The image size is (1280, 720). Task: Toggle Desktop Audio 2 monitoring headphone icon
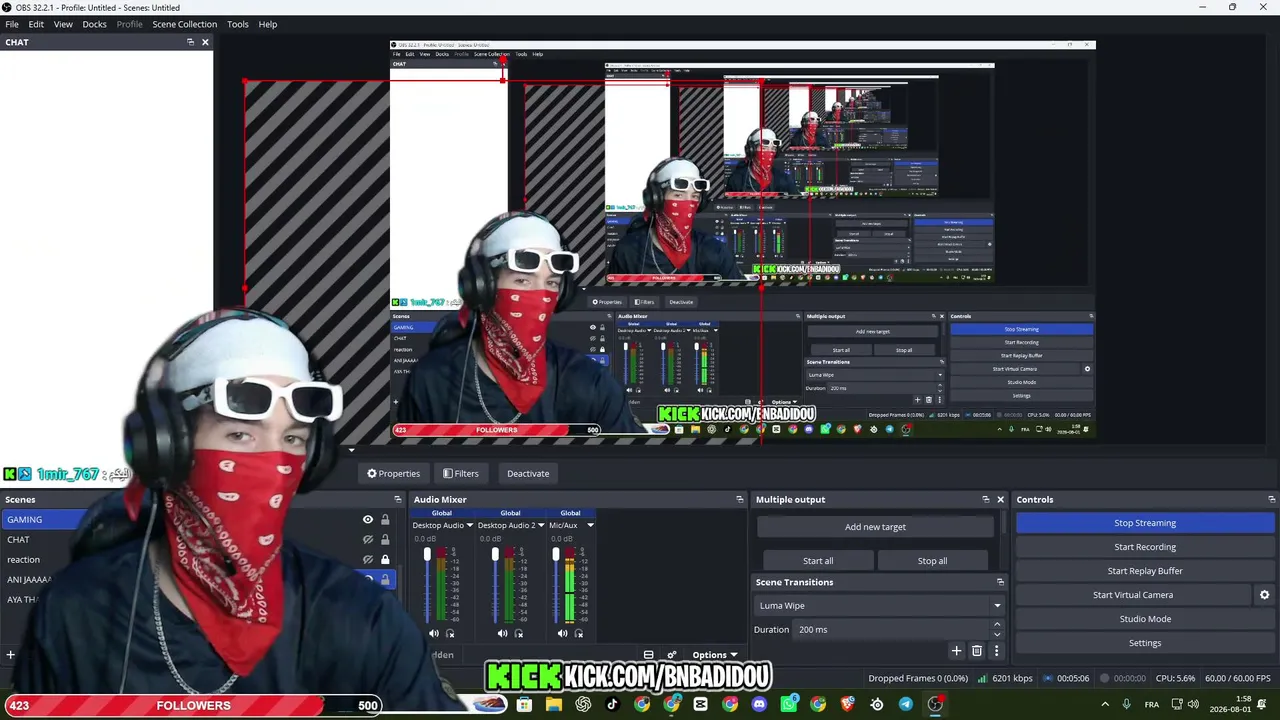point(518,633)
